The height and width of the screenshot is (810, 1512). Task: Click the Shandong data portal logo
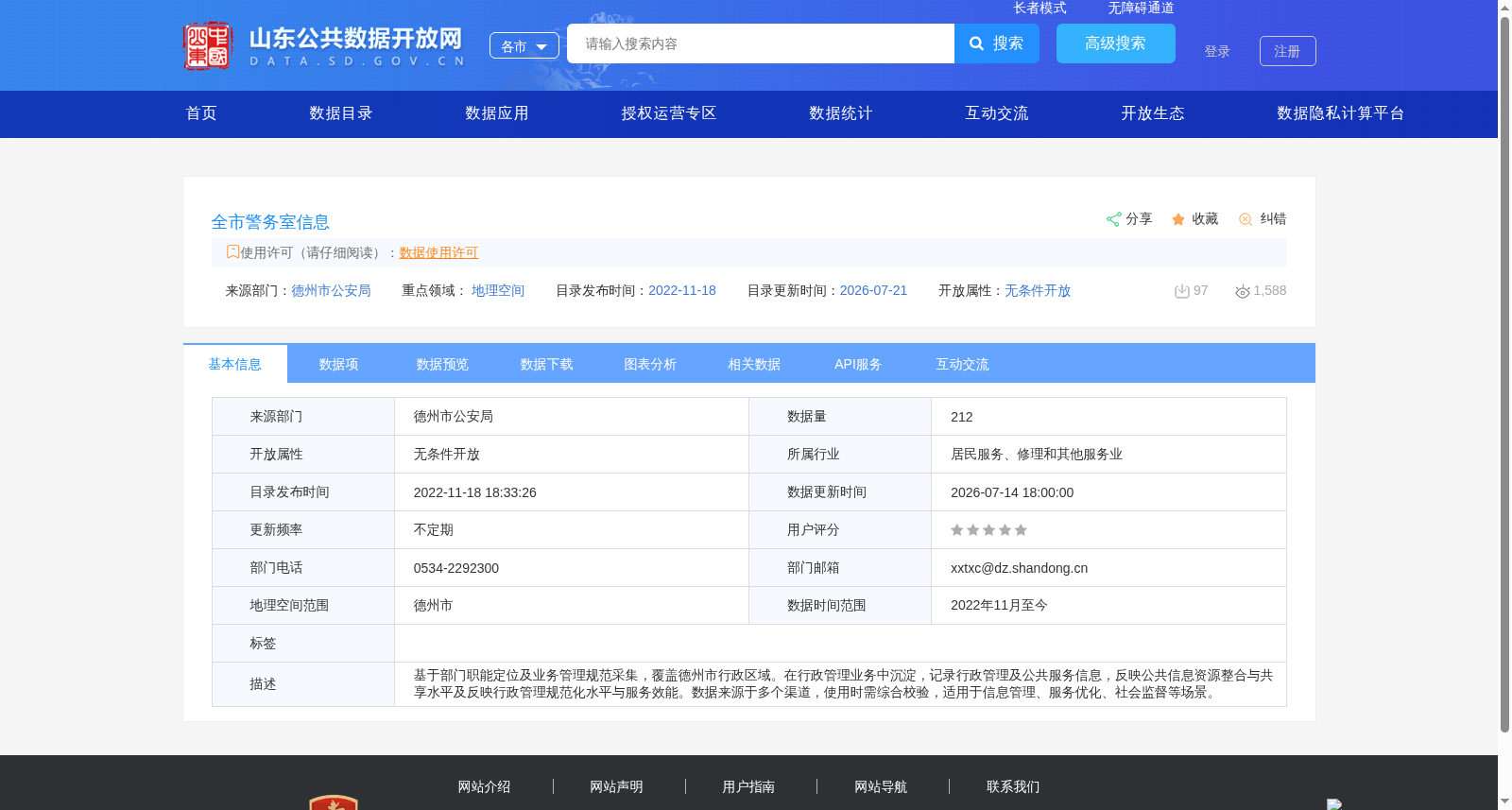[323, 45]
